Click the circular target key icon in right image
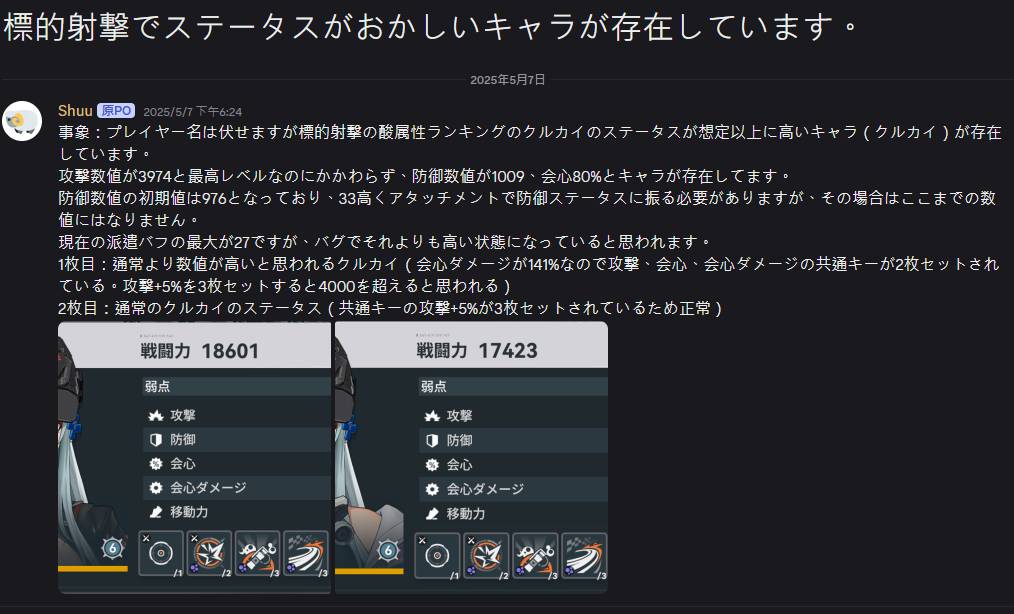The image size is (1014, 614). coord(437,555)
